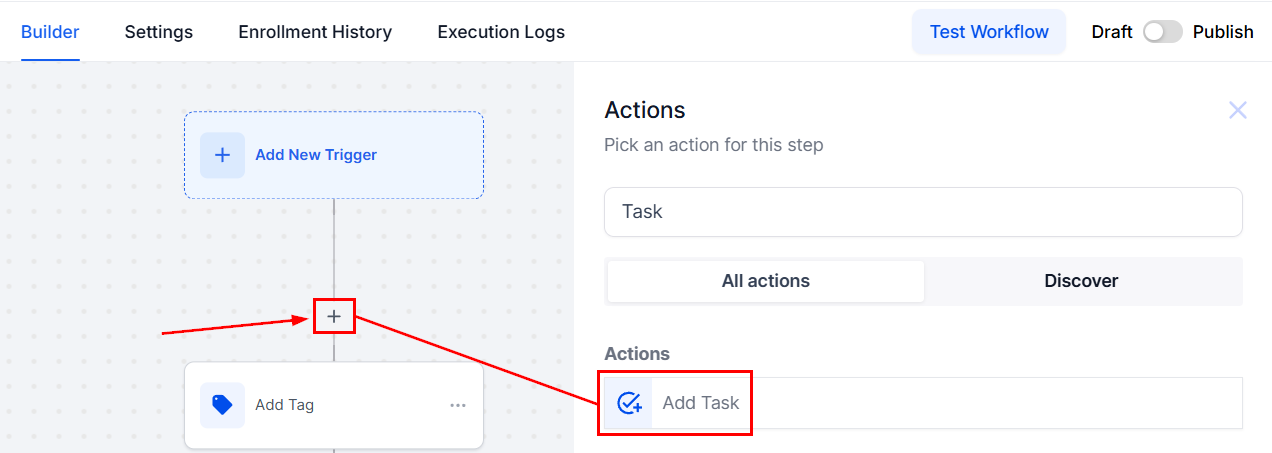Click the action search field containing Task
The image size is (1272, 453).
tap(922, 212)
